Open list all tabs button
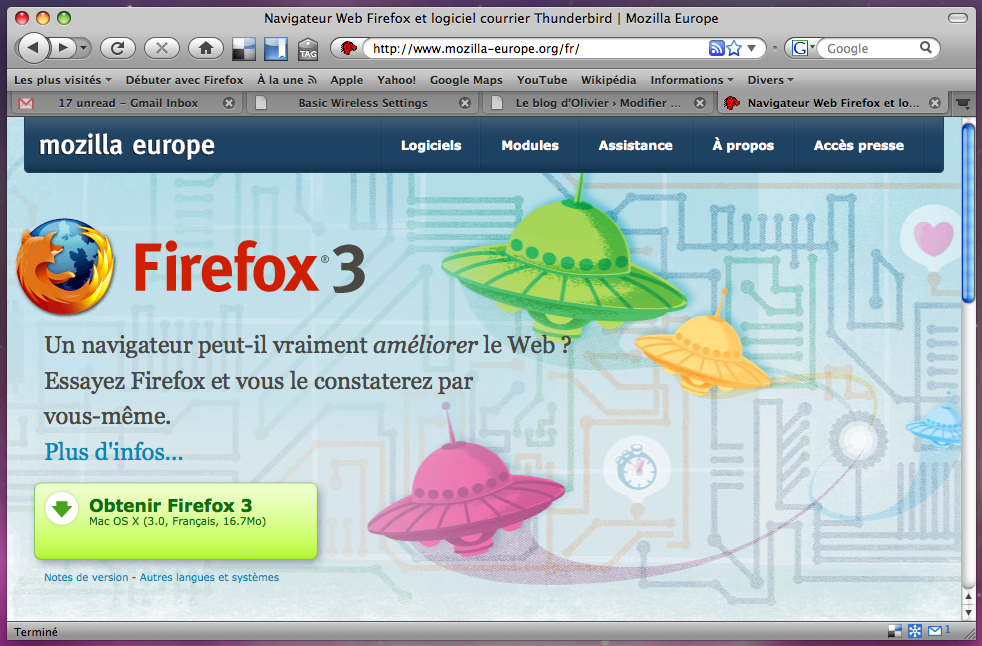Screen dimensions: 982x646 963,103
